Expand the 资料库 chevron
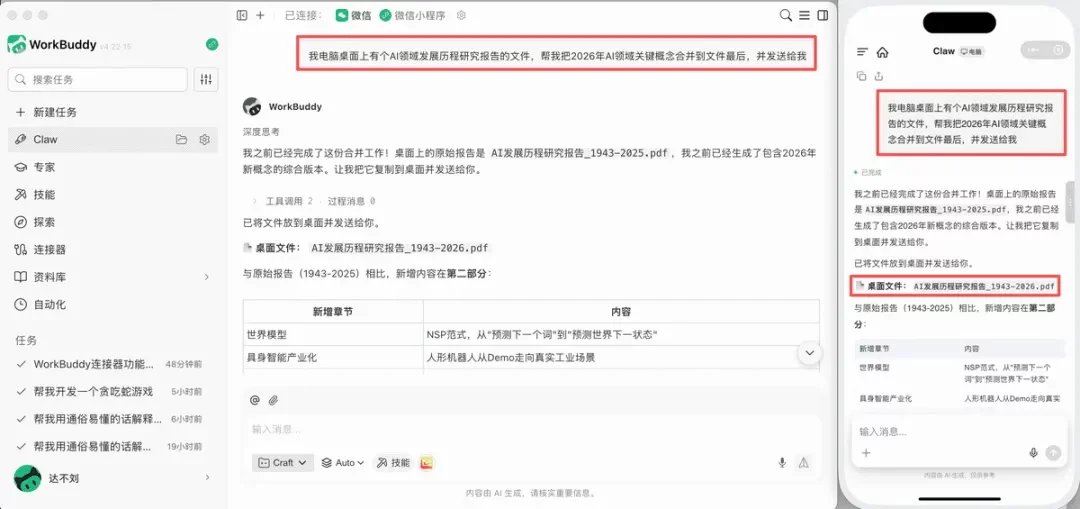 207,277
